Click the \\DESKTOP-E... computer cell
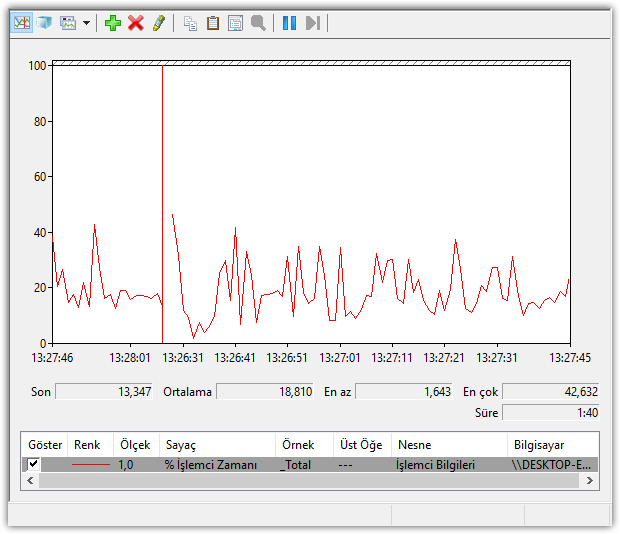The image size is (620, 534). [551, 465]
